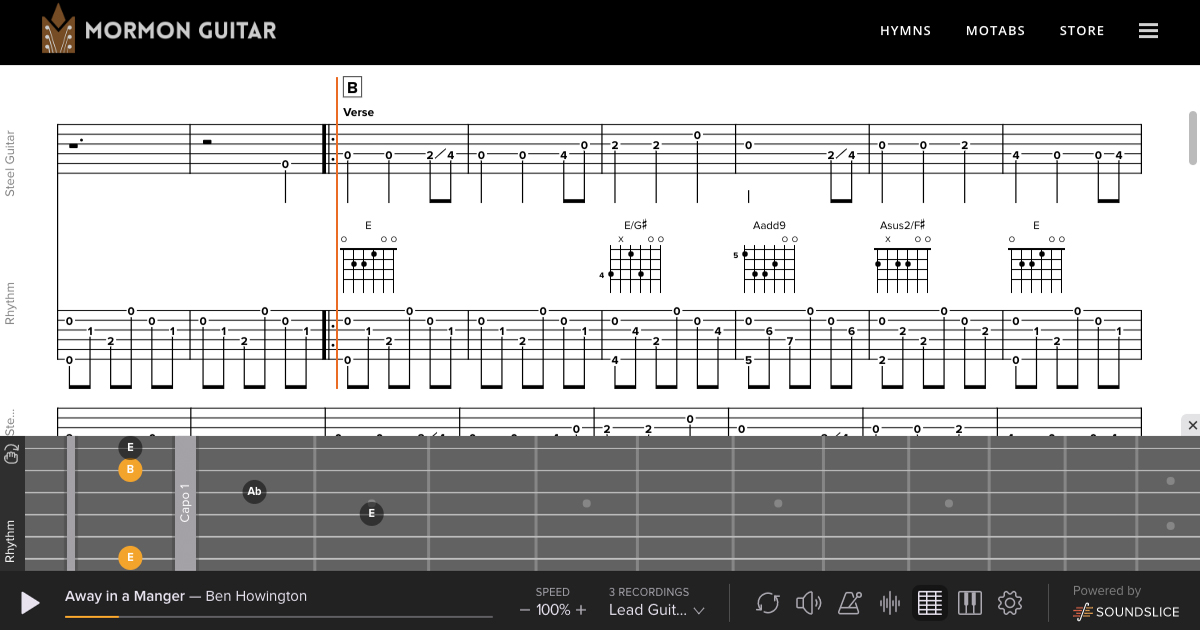Toggle loop playback mode

768,603
